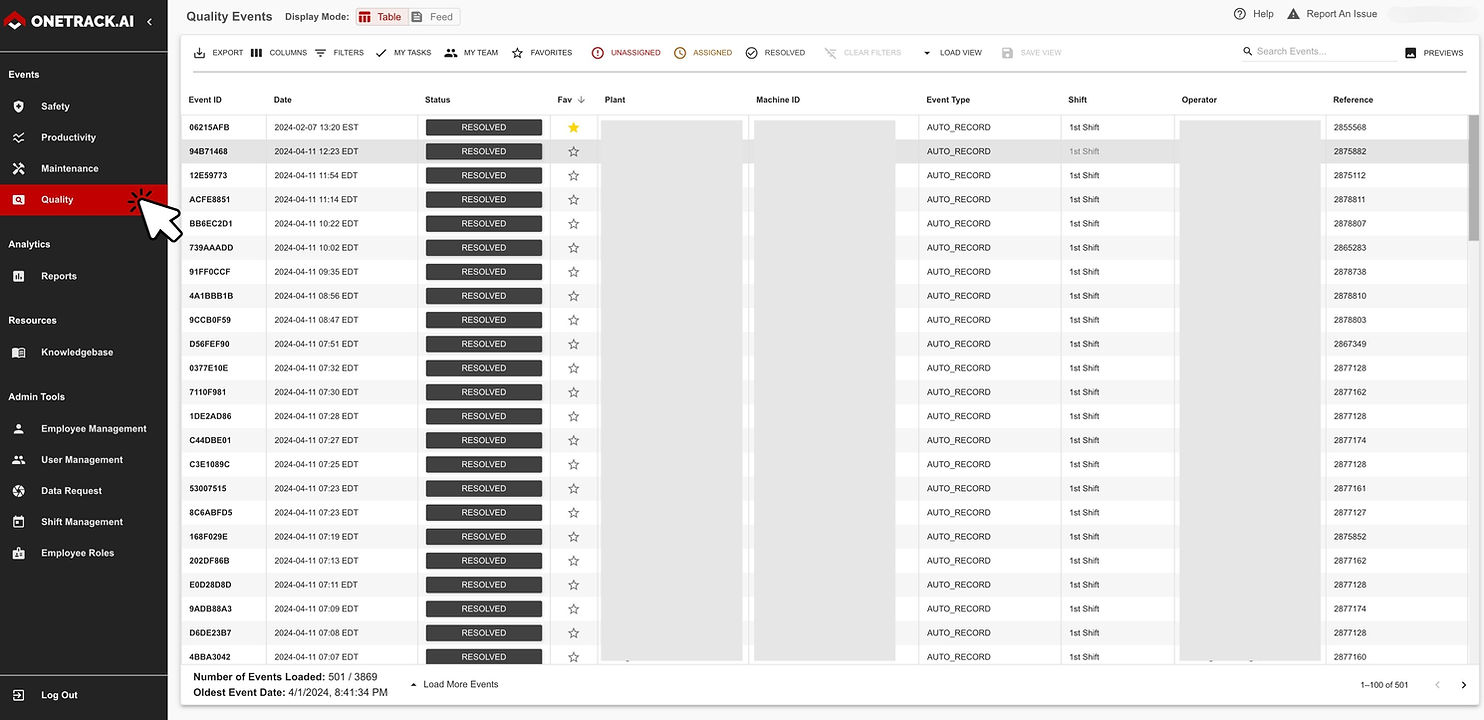Toggle the Resolved filter in toolbar

click(x=751, y=52)
